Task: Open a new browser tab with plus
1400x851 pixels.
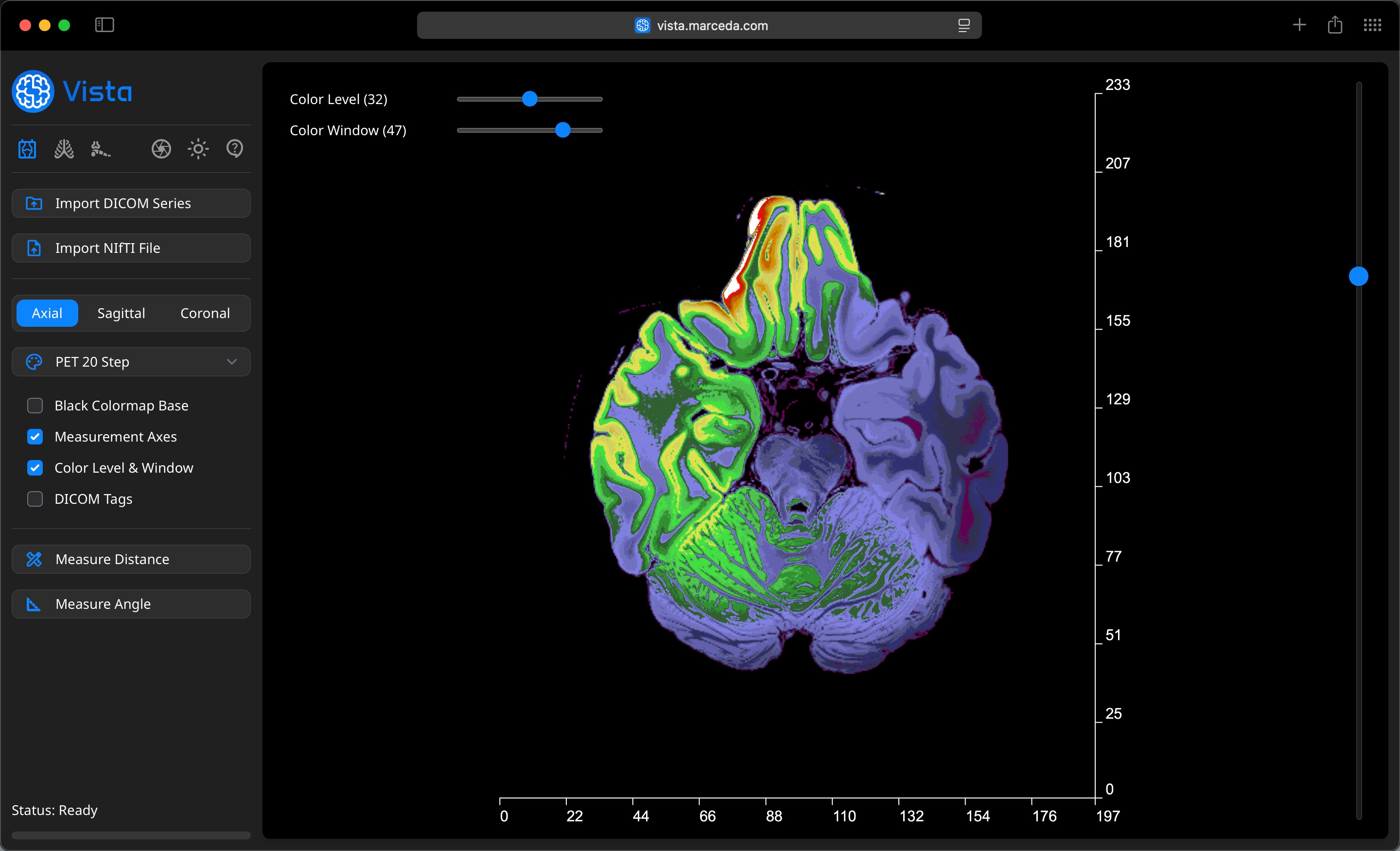Action: tap(1299, 25)
